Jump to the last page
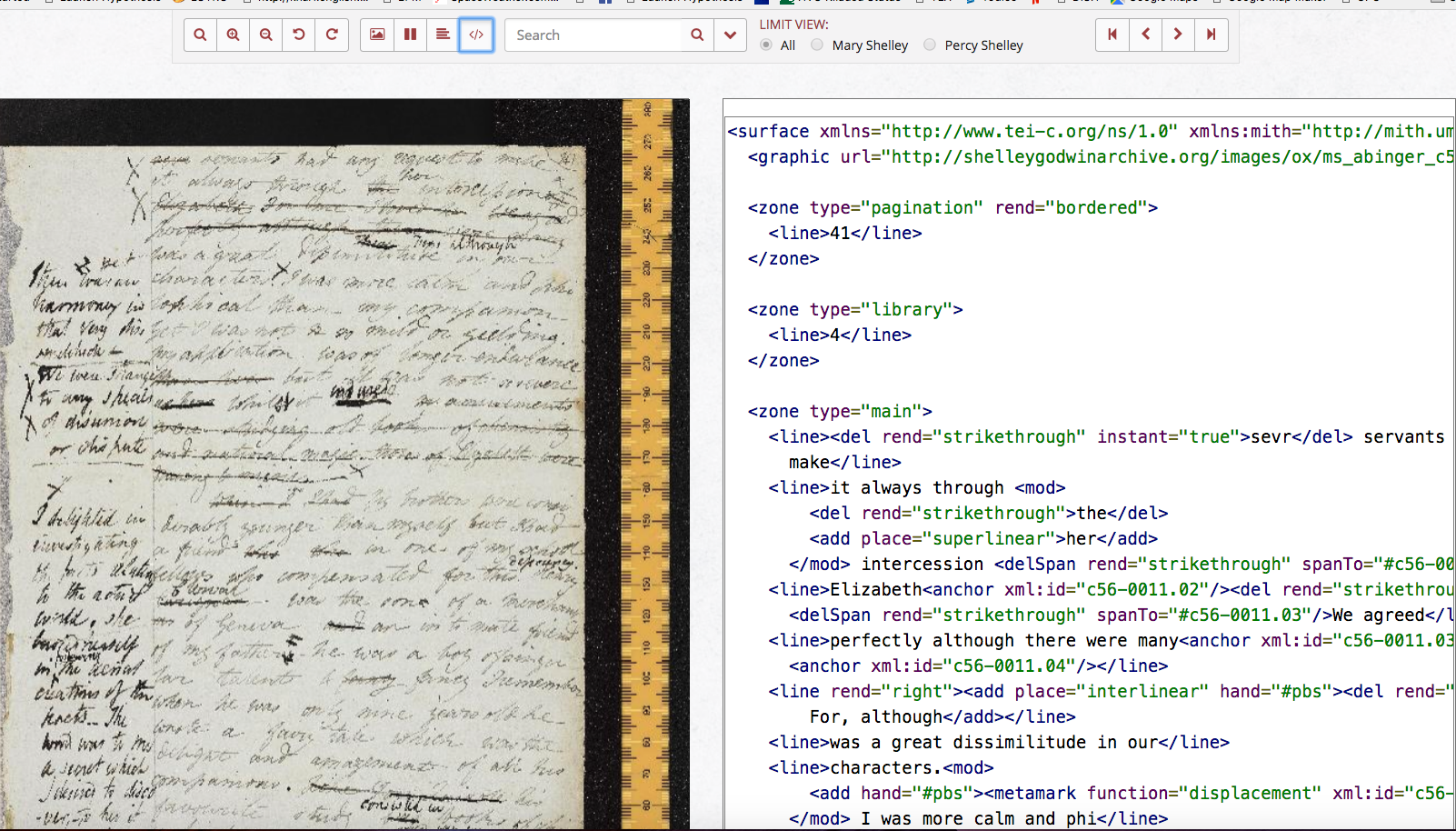1456x831 pixels. [x=1212, y=35]
